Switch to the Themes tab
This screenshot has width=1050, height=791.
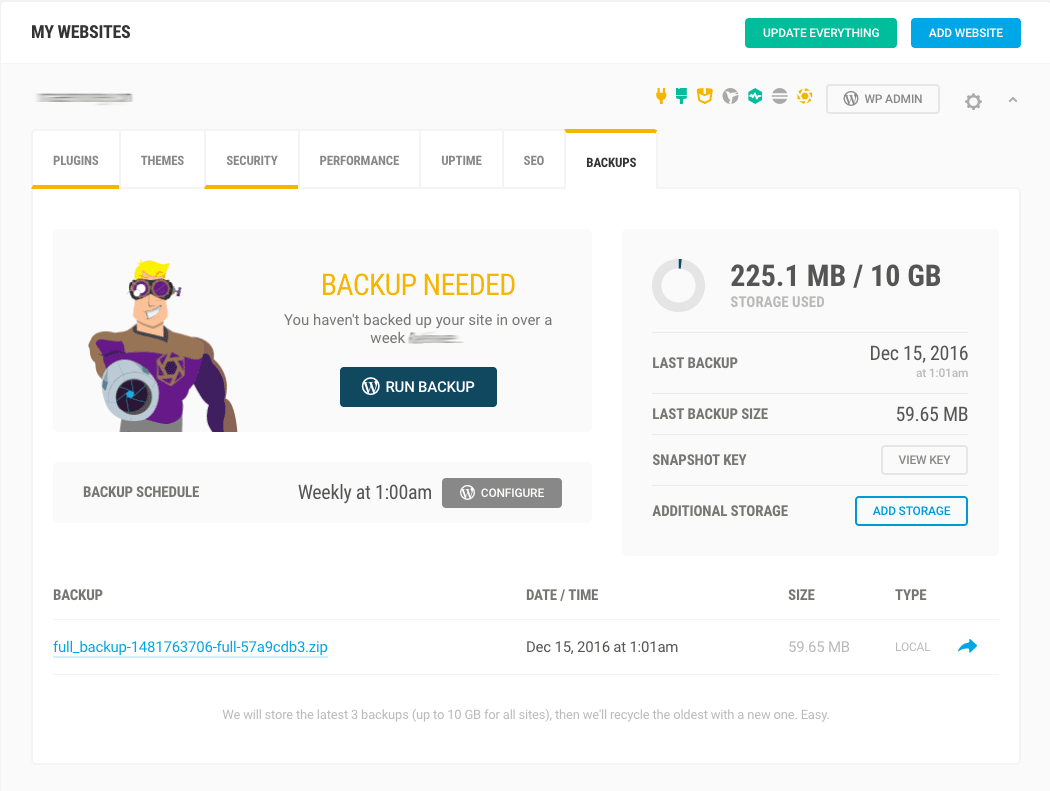click(x=162, y=161)
